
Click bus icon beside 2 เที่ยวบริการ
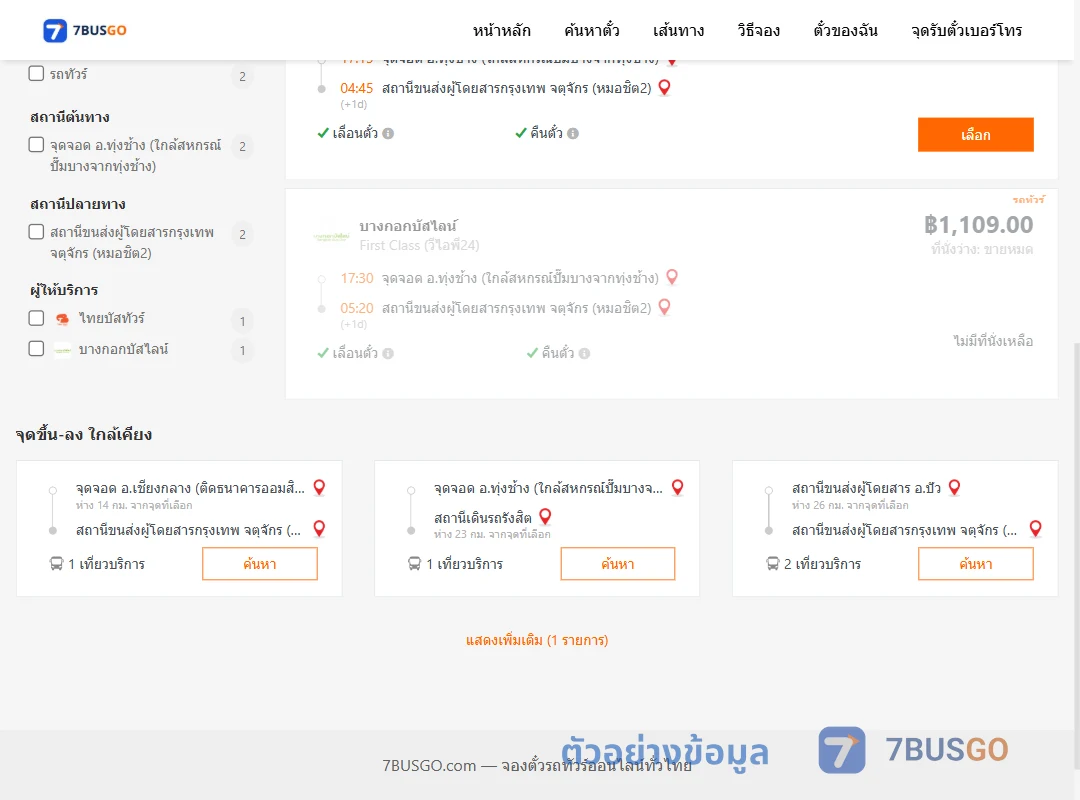[773, 564]
